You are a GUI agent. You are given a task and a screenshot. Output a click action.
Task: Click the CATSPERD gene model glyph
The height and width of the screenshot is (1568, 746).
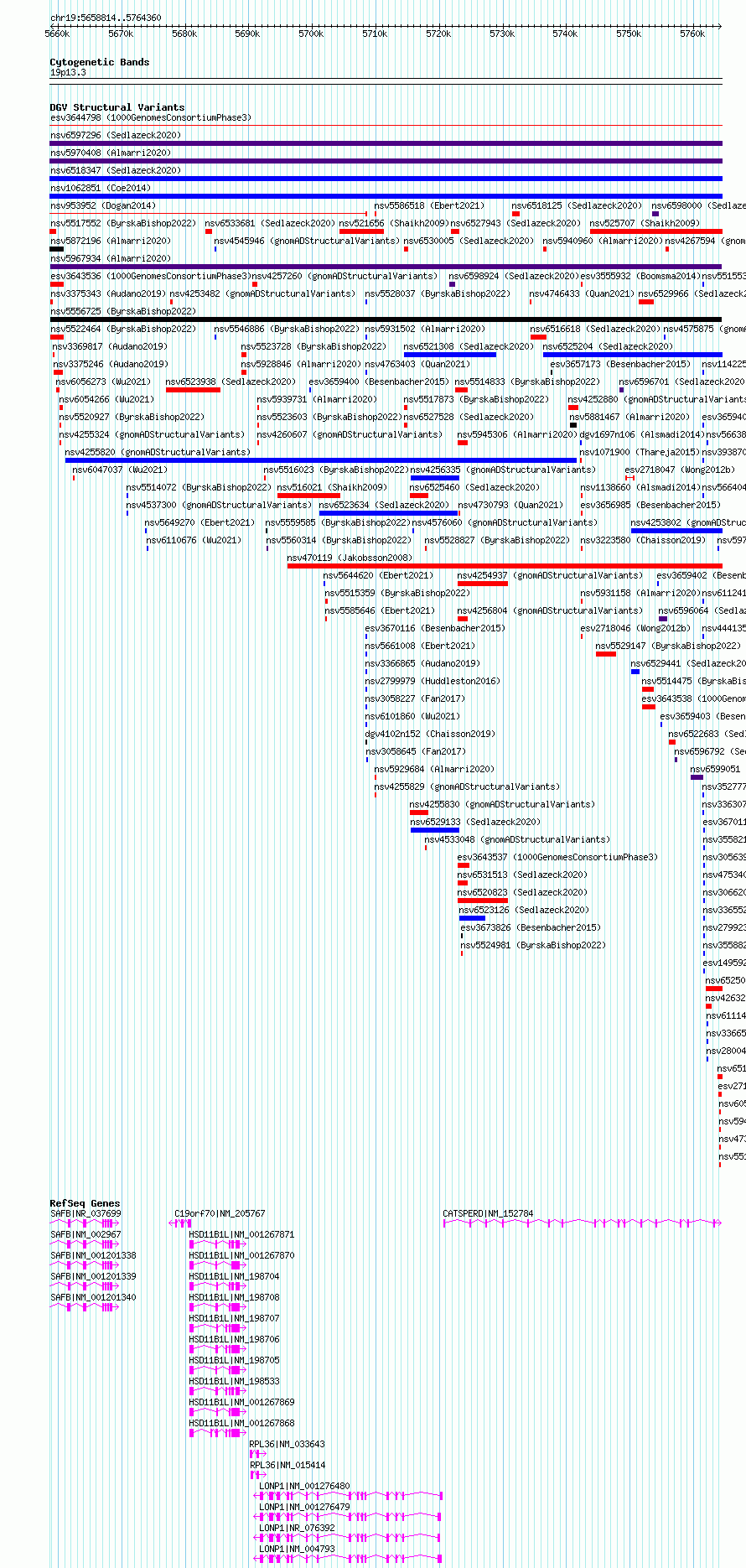[x=583, y=1223]
